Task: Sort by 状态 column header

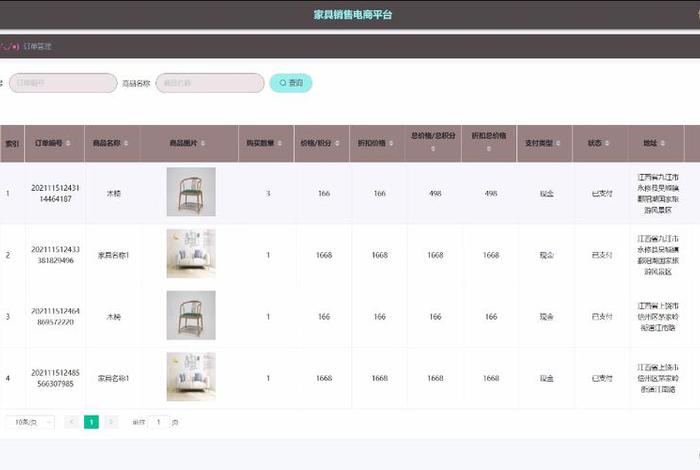Action: coord(600,143)
